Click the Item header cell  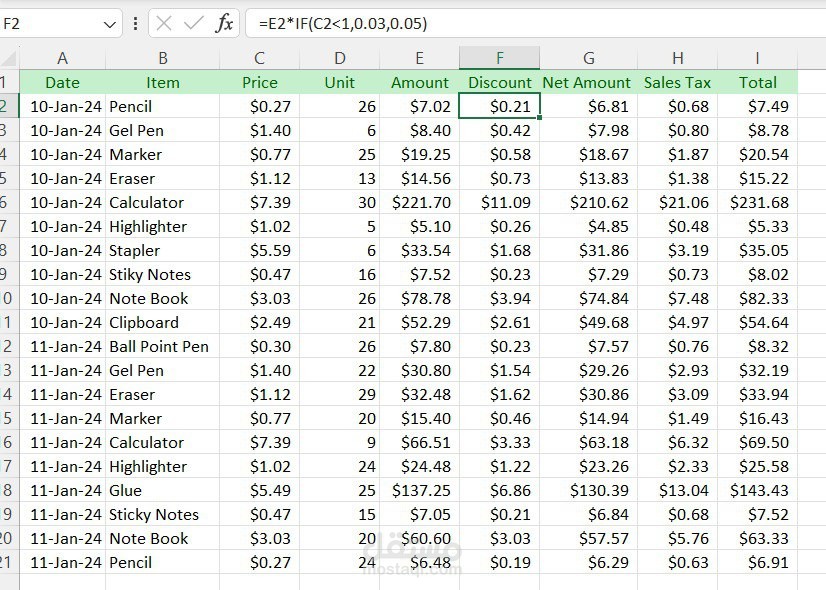162,82
